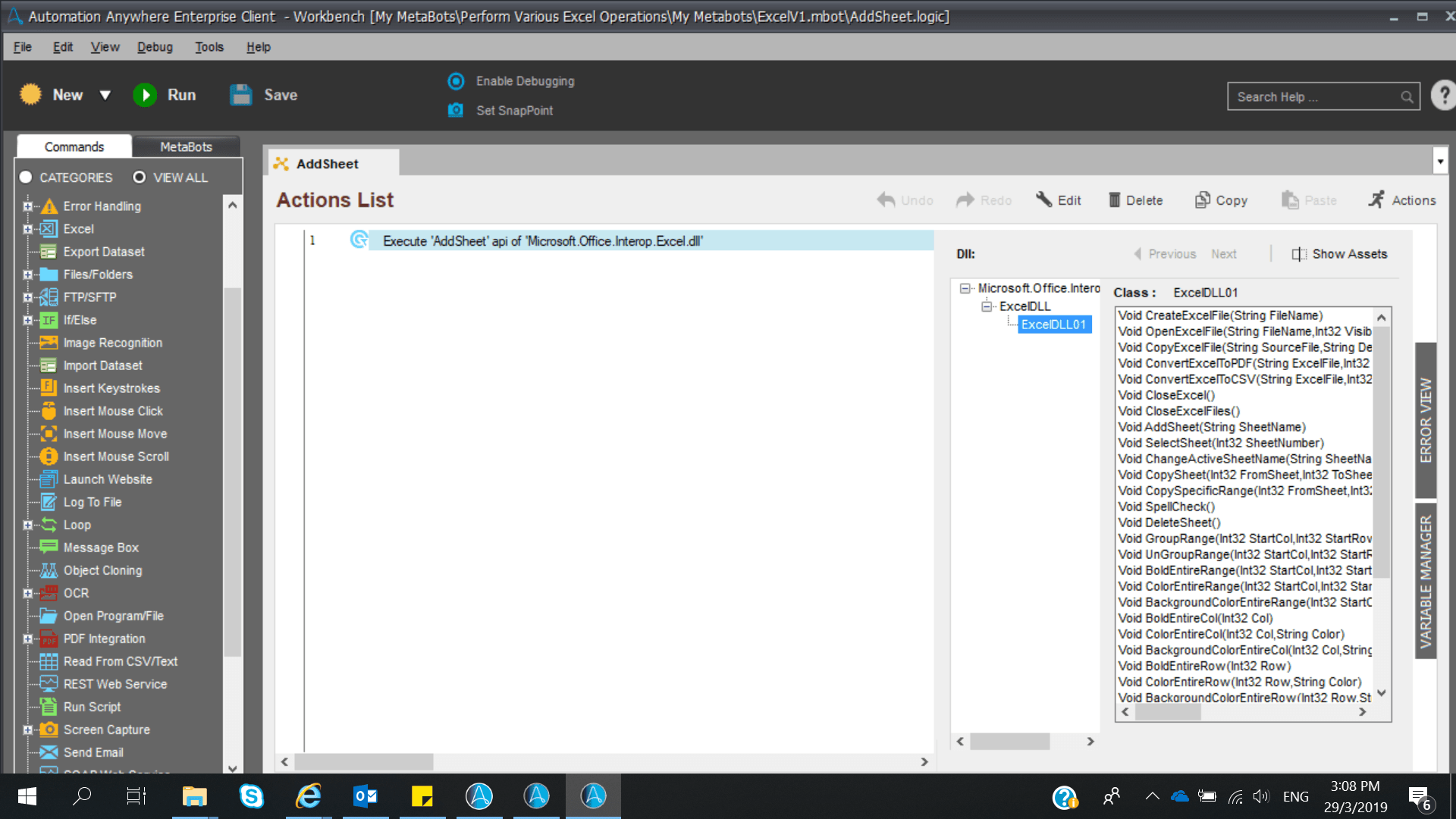Click the Redo button

pos(984,200)
